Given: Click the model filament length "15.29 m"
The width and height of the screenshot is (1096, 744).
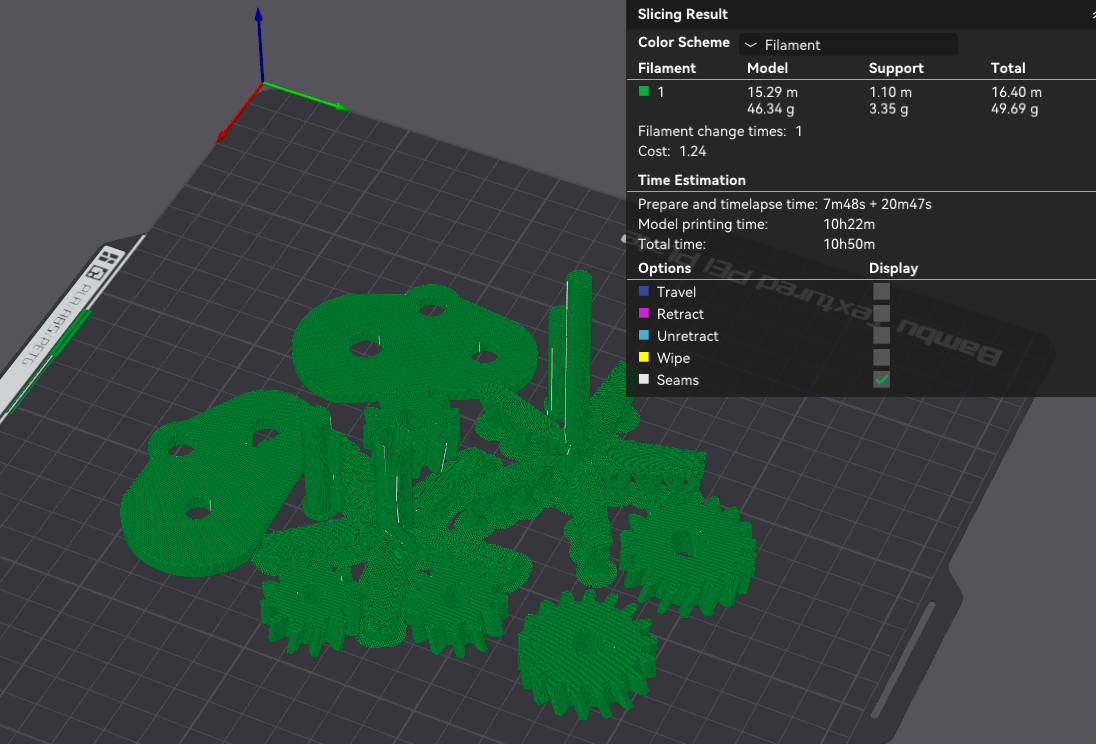Looking at the screenshot, I should (772, 92).
